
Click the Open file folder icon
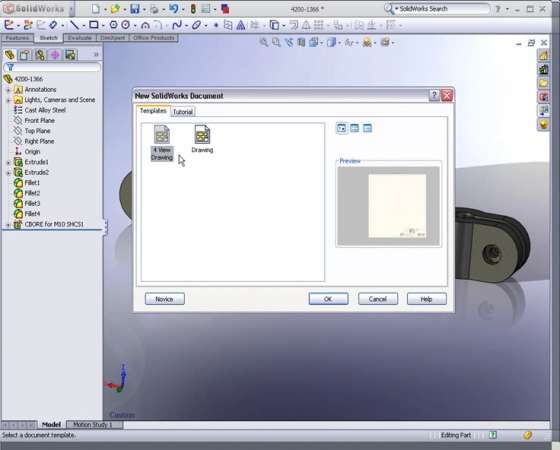(x=115, y=9)
